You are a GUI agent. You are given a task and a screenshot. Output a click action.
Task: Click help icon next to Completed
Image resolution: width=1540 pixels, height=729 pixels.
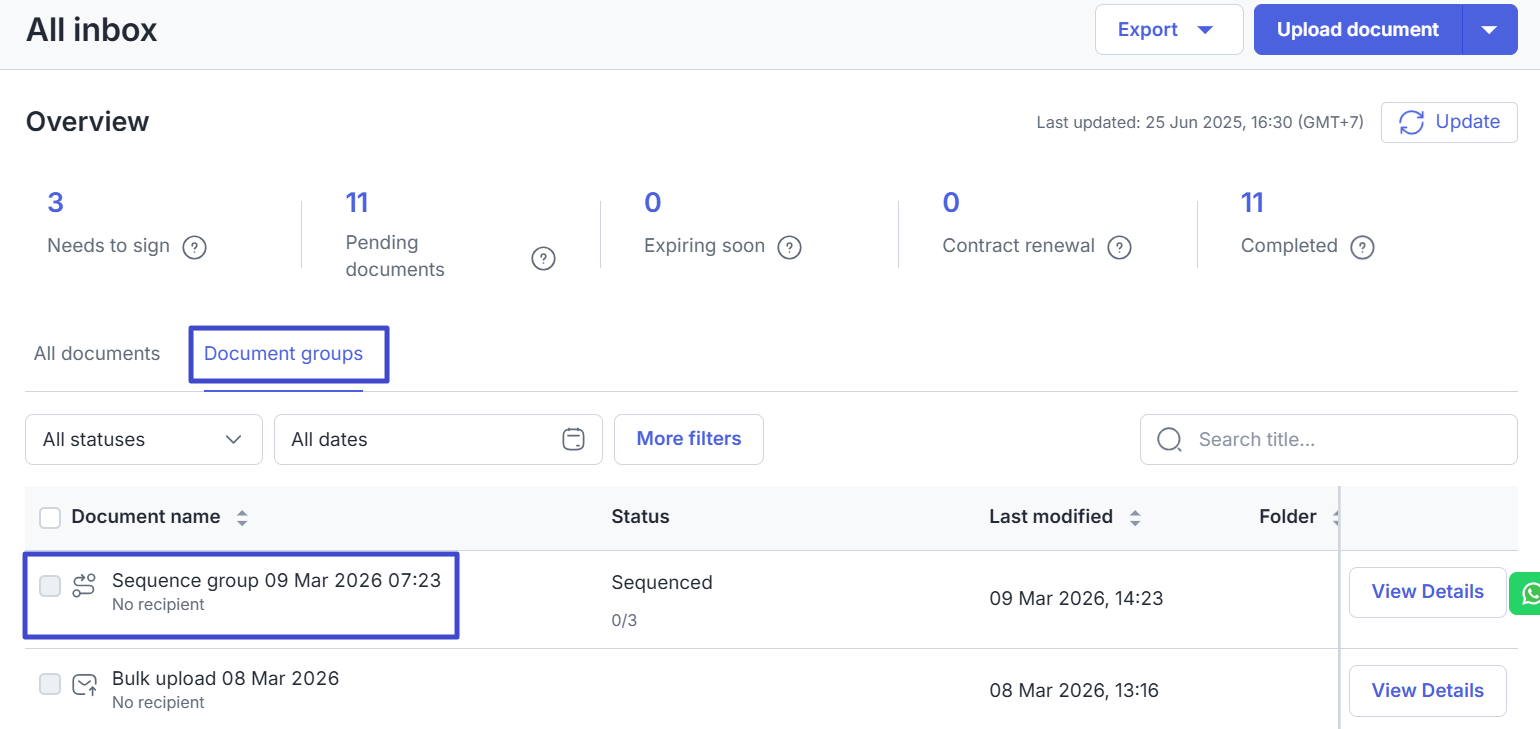pyautogui.click(x=1362, y=247)
